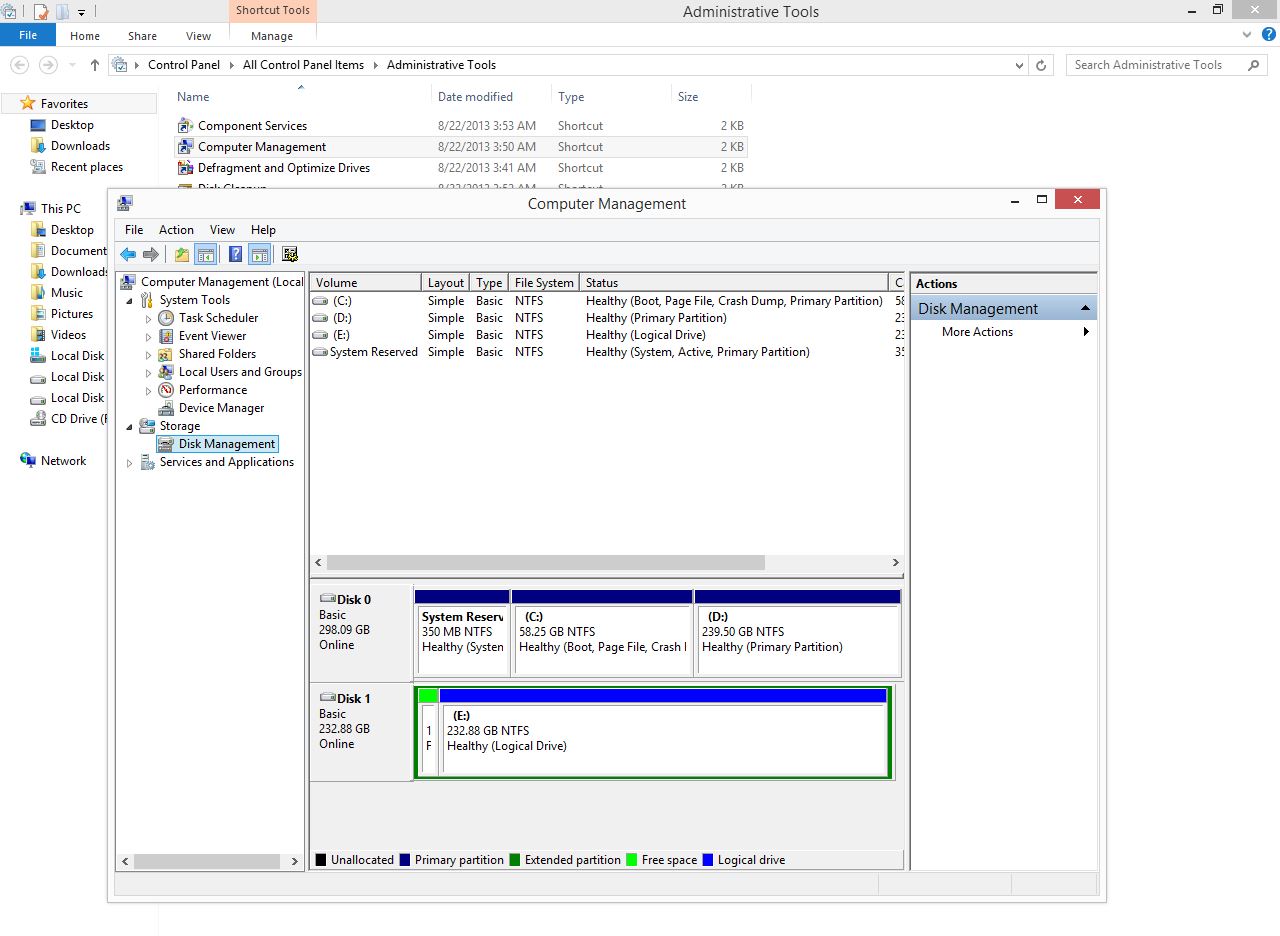Image resolution: width=1280 pixels, height=936 pixels.
Task: Switch to the Share tab in Explorer ribbon
Action: tap(142, 36)
